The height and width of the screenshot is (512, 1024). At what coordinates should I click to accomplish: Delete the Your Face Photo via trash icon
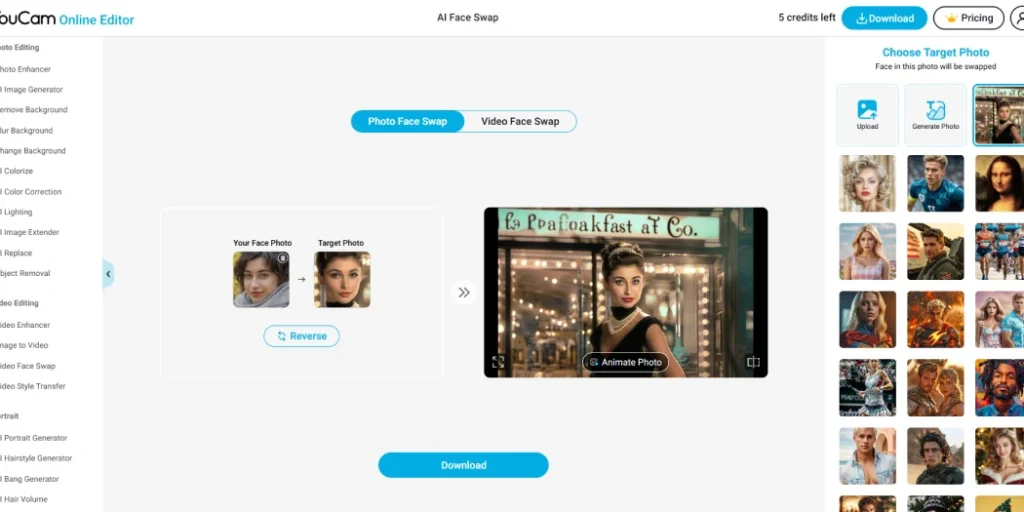point(282,259)
